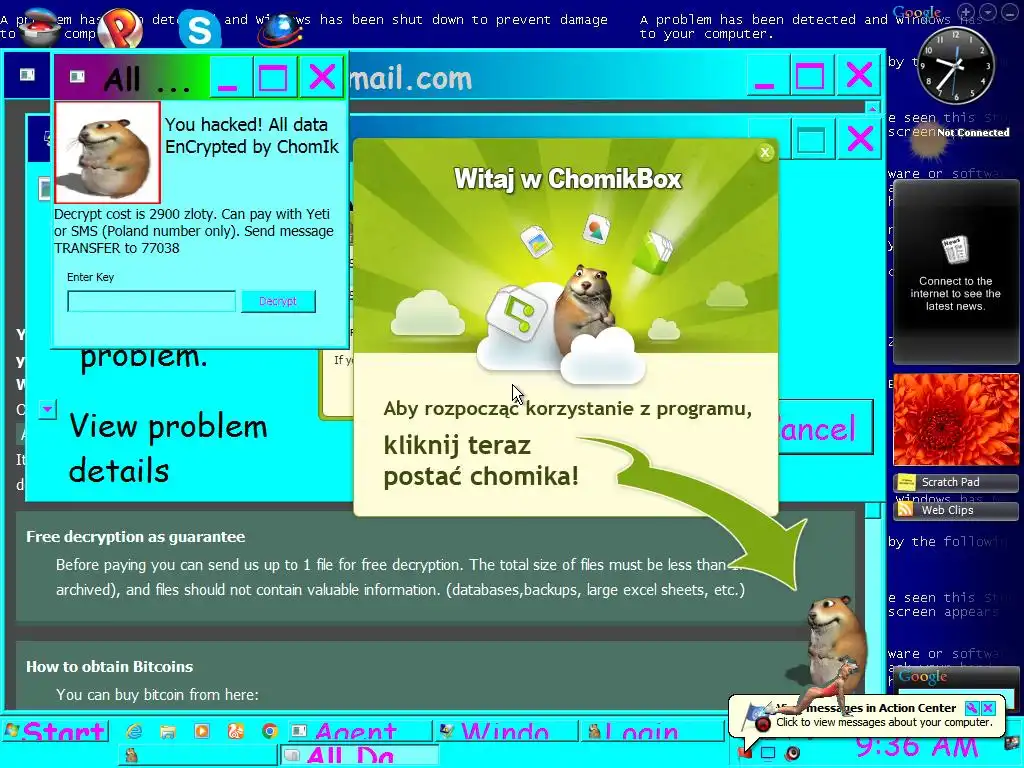Click the Action Center flag tray icon
Viewport: 1024px width, 768px height.
coord(745,753)
